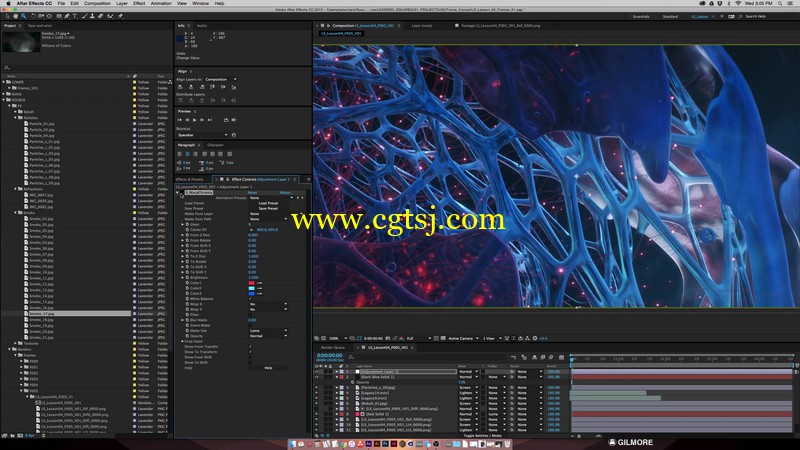The image size is (800, 450).
Task: Open the Animation menu
Action: 161,3
